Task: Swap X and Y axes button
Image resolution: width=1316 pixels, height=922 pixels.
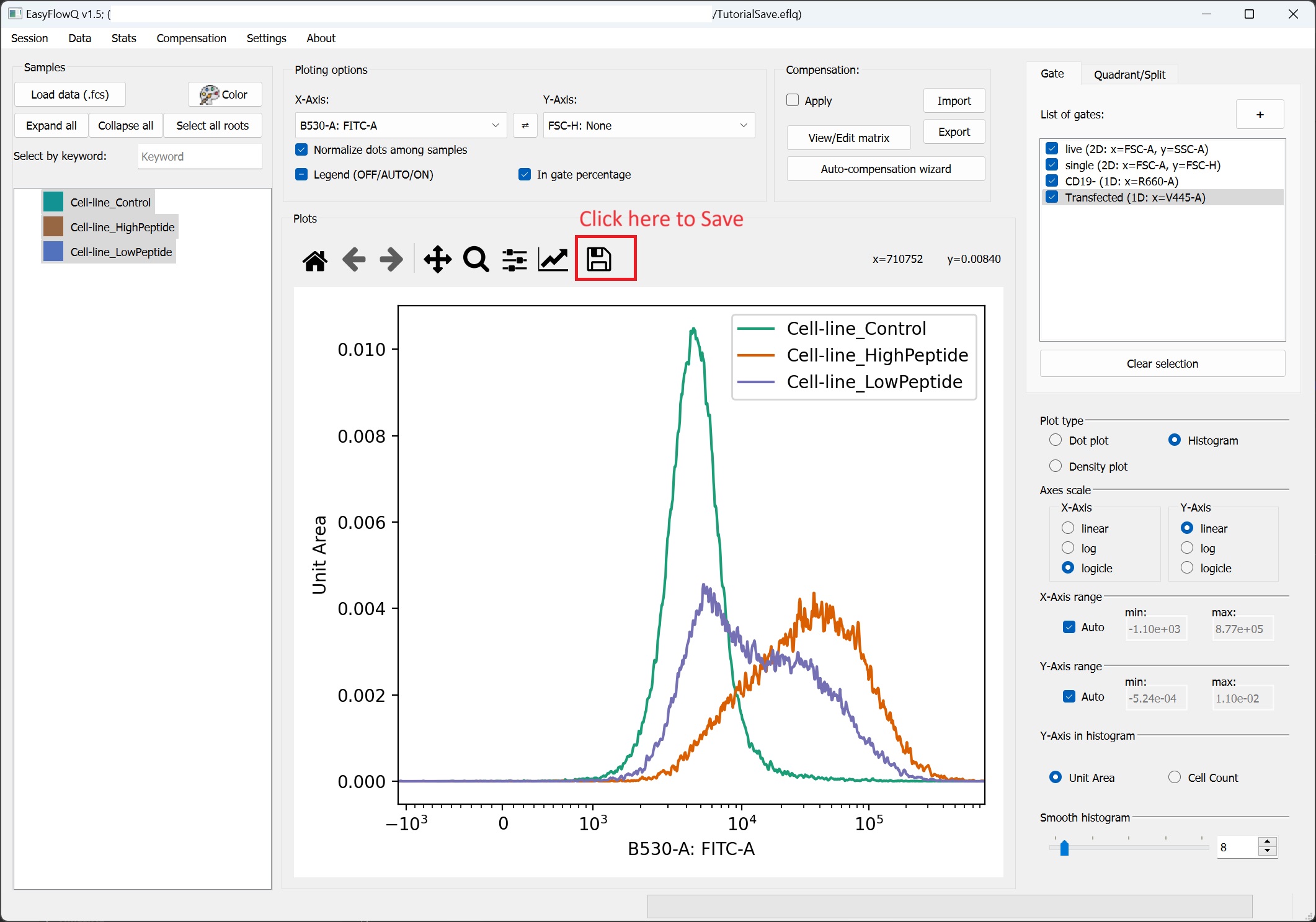Action: 525,126
